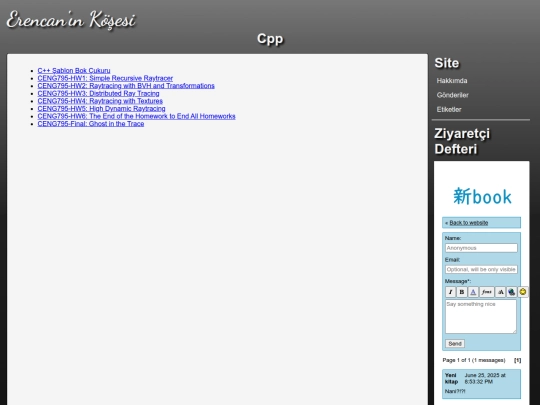540x405 pixels.
Task: Click into the Email input field
Action: click(481, 269)
